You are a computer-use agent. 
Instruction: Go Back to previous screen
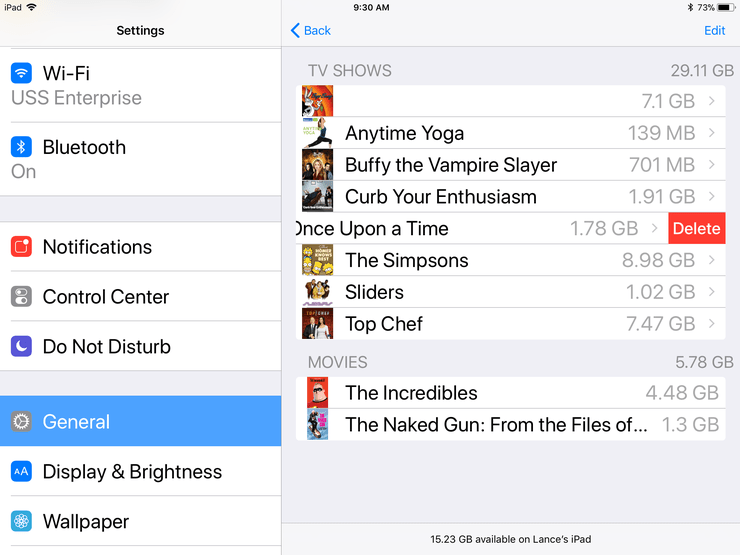(311, 30)
